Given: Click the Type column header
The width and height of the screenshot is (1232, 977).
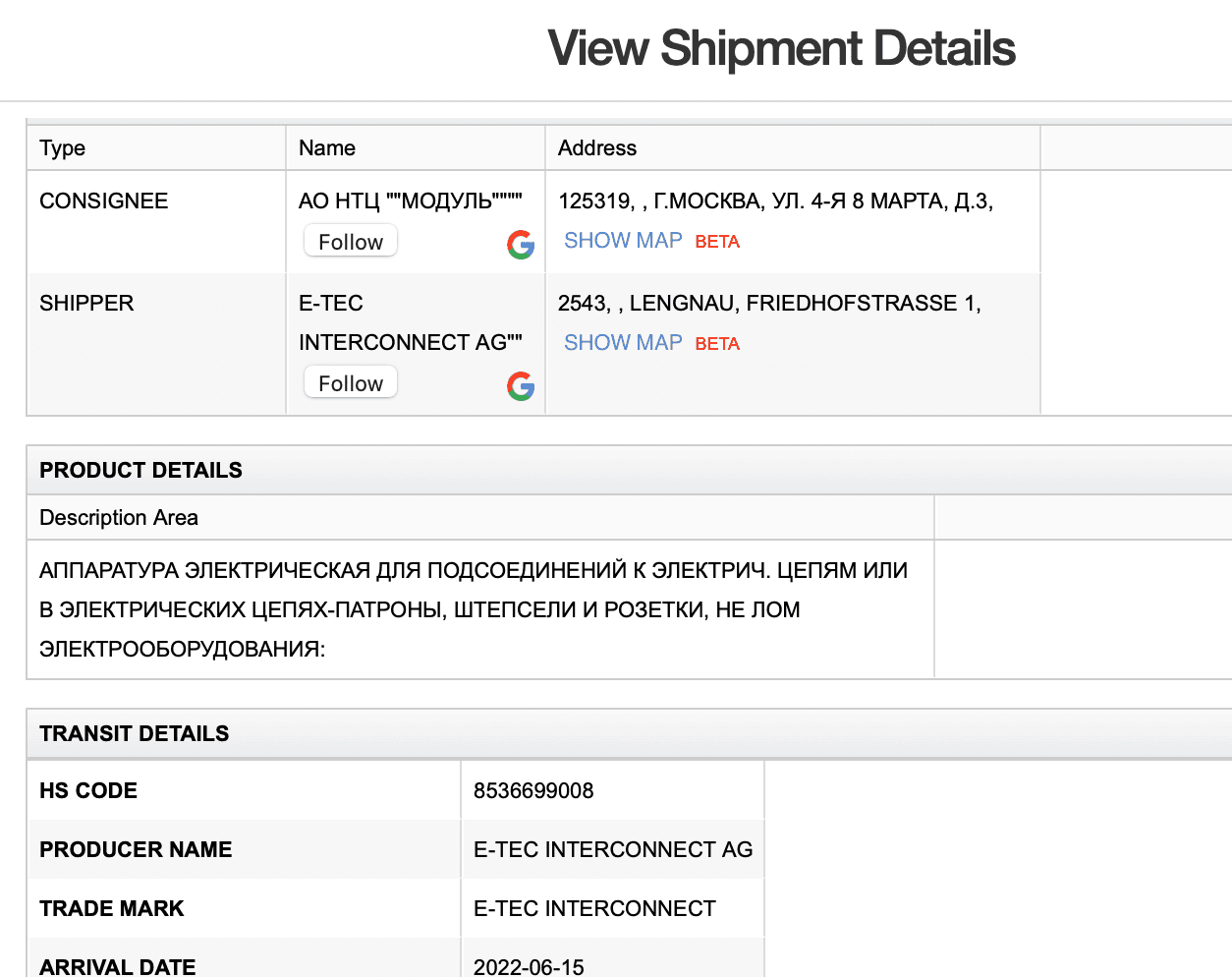Looking at the screenshot, I should (63, 148).
